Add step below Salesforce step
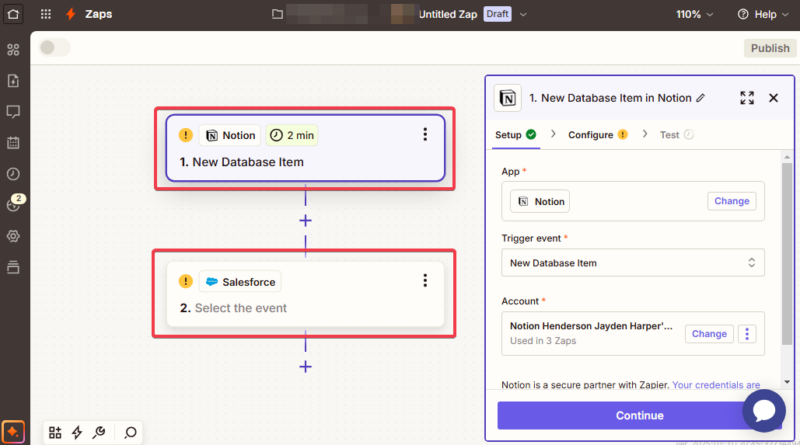Screen dimensions: 800x445 [306, 366]
